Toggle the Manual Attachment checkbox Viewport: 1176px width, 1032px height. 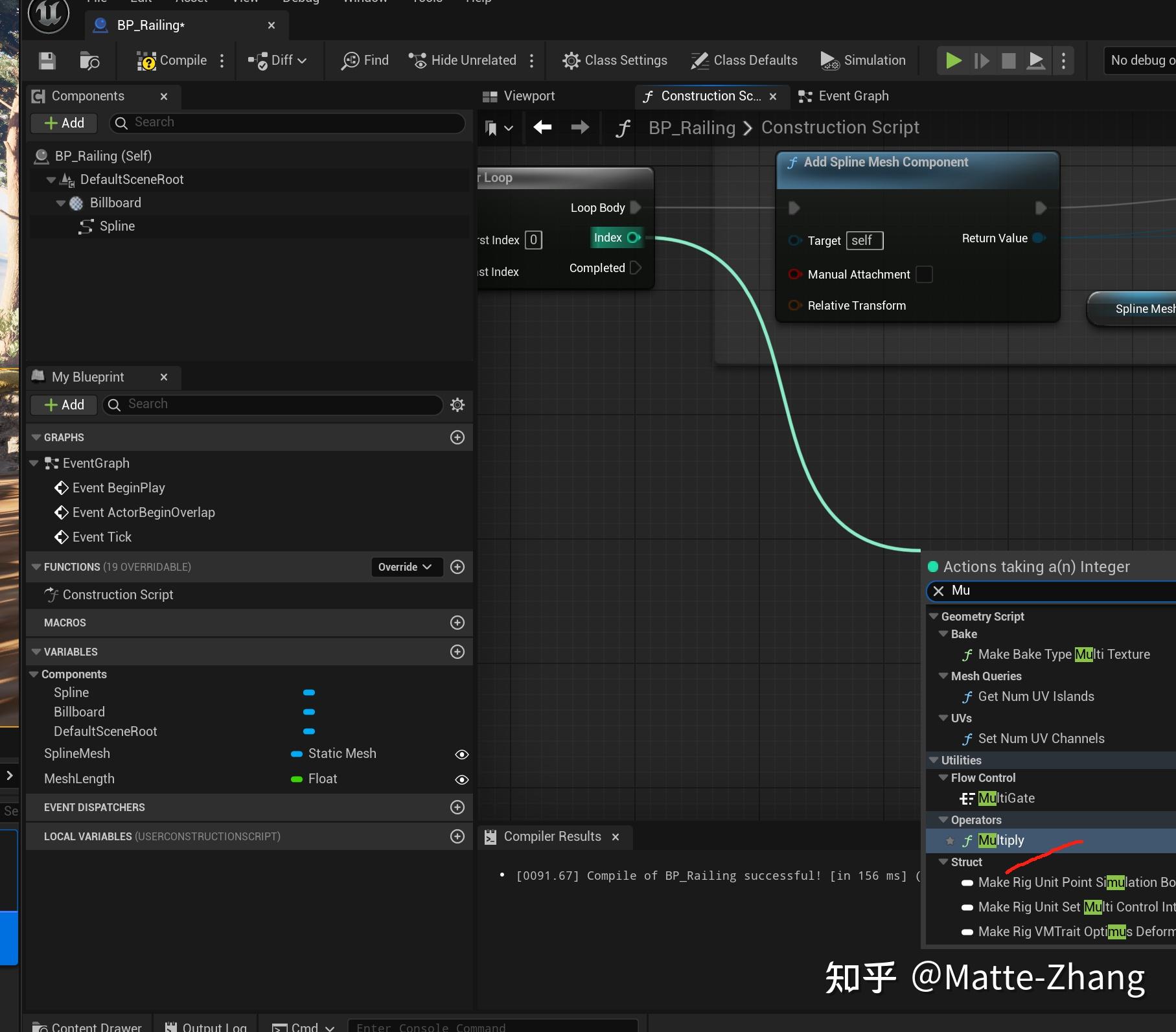point(924,275)
